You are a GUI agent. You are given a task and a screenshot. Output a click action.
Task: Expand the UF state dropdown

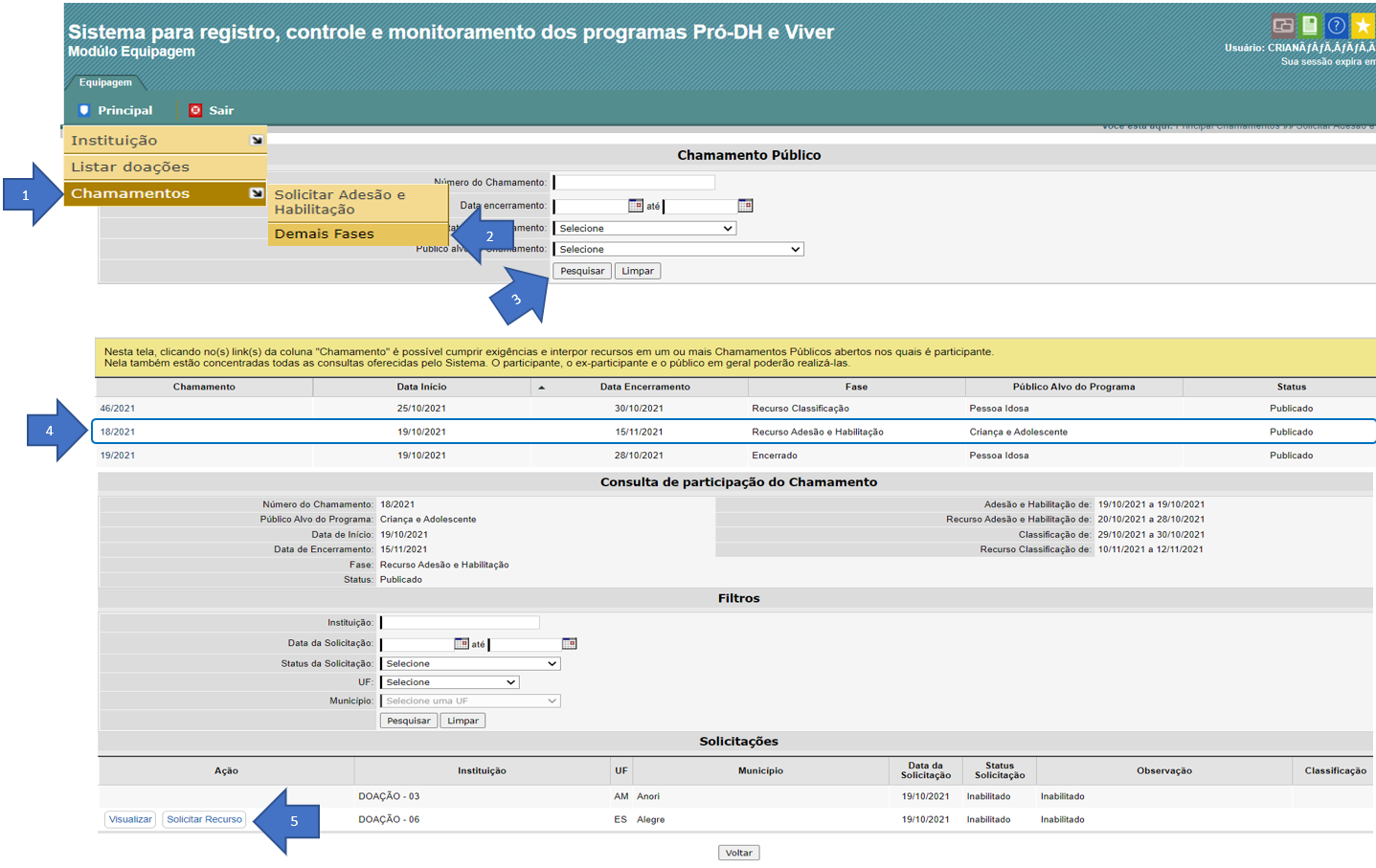(x=450, y=682)
